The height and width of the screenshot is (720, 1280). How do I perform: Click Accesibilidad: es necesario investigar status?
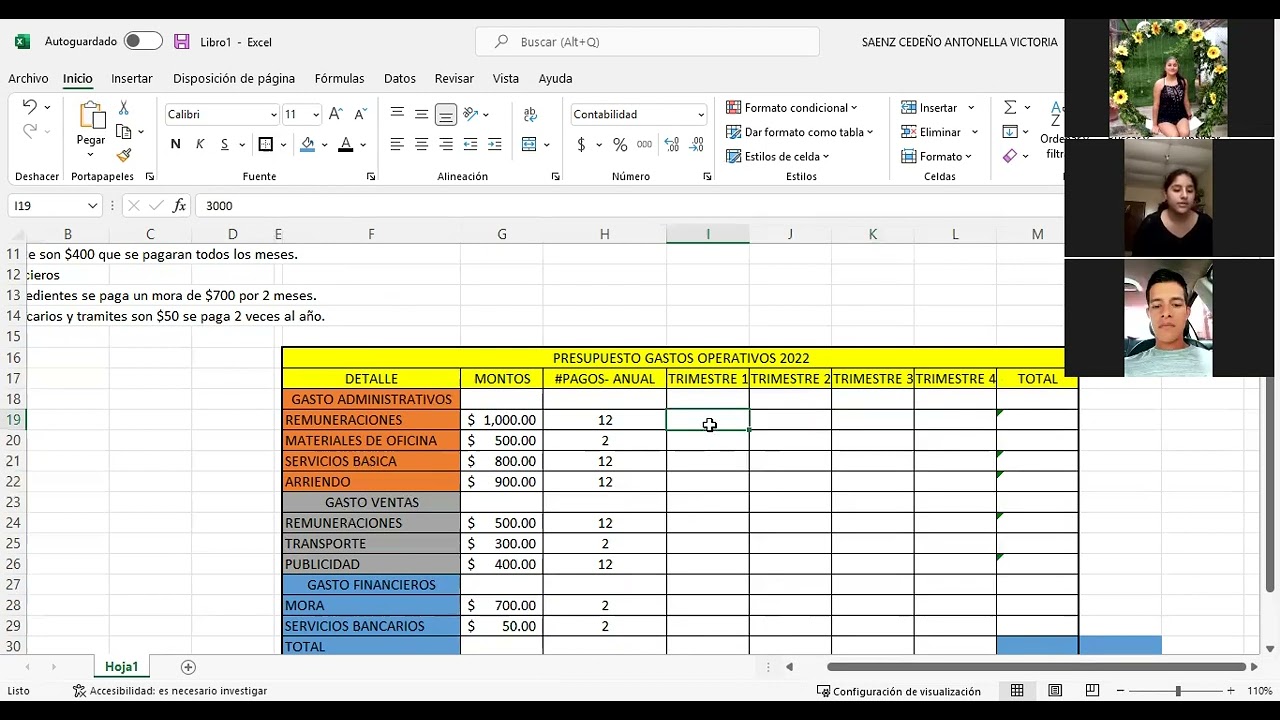coord(170,691)
